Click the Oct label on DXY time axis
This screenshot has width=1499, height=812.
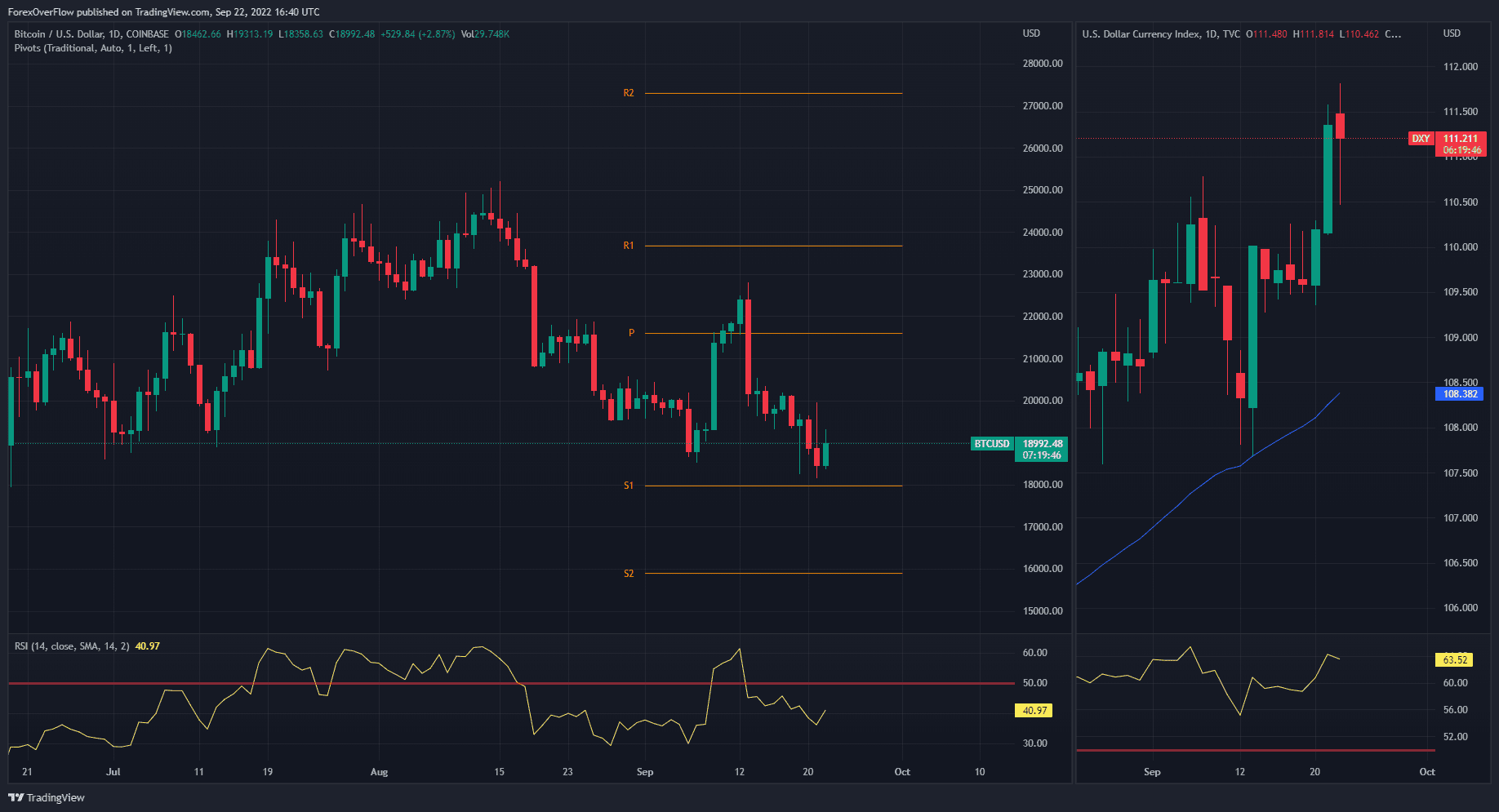1427,772
